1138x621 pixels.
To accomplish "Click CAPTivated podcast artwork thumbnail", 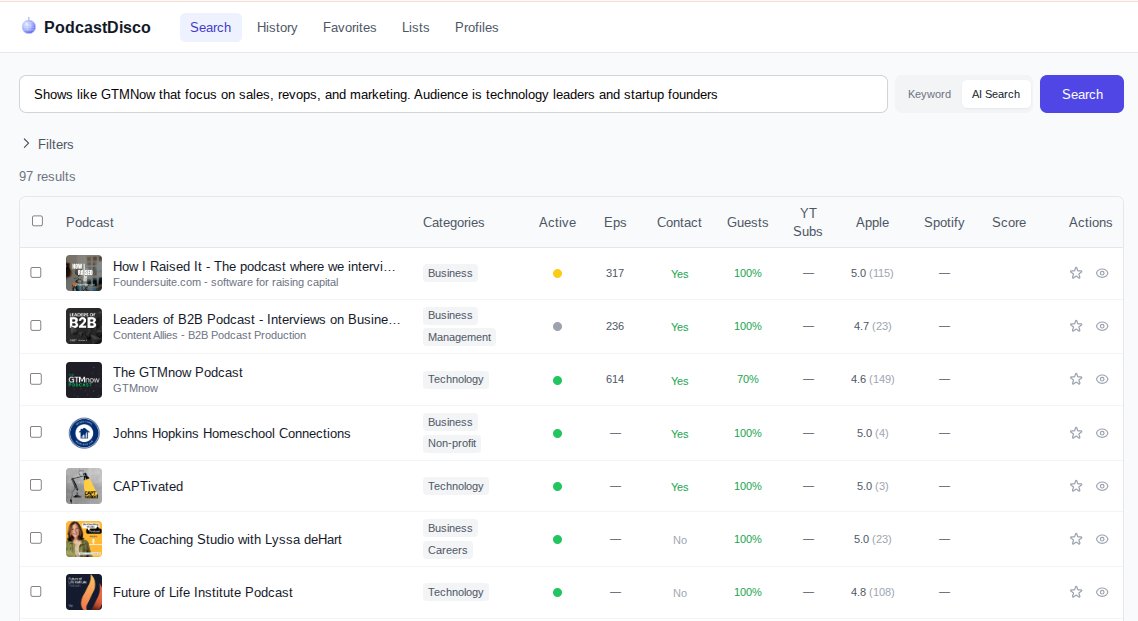I will (84, 486).
